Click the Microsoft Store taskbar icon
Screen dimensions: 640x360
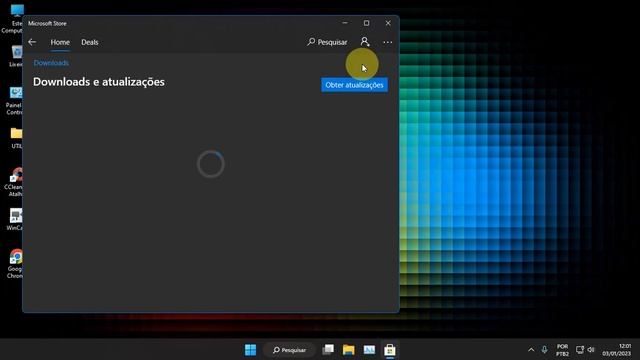coord(390,350)
